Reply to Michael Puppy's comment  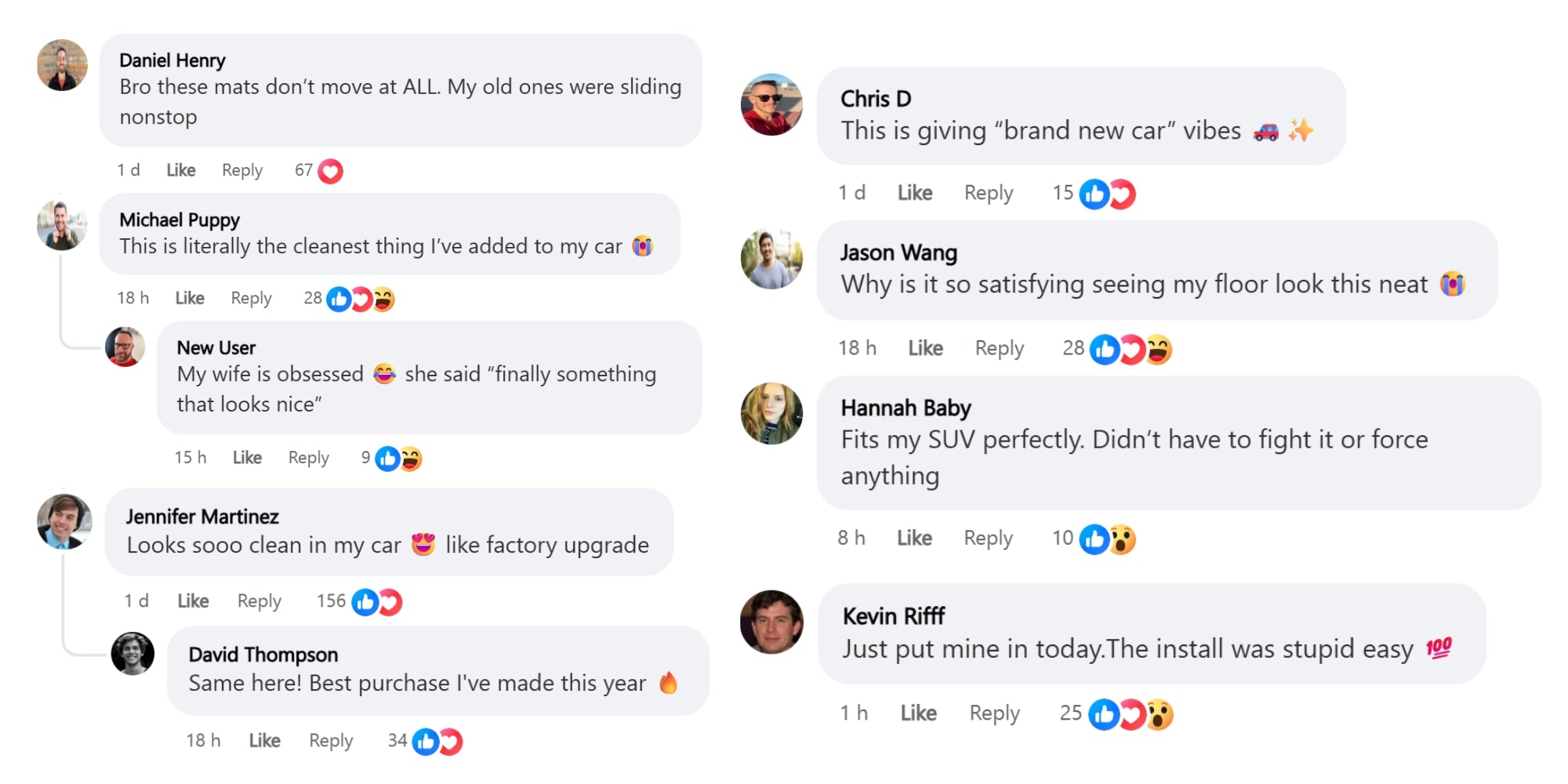[251, 298]
